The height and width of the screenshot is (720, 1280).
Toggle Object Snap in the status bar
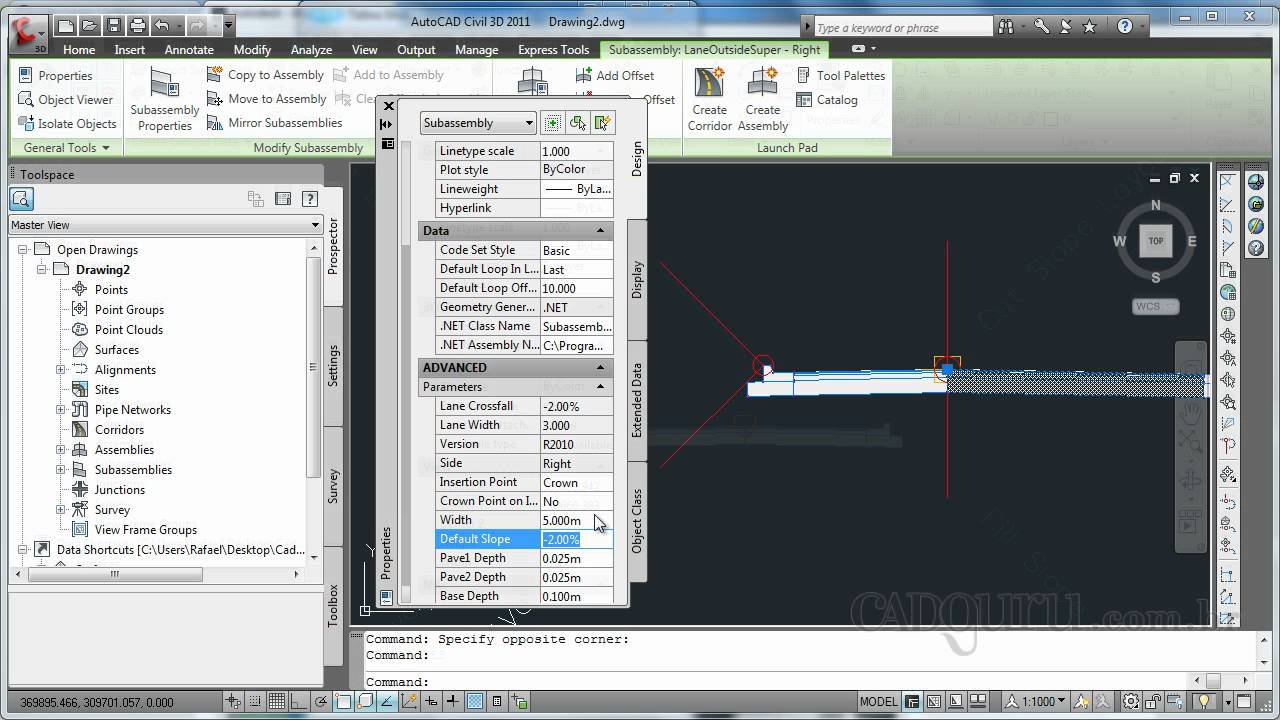point(343,702)
